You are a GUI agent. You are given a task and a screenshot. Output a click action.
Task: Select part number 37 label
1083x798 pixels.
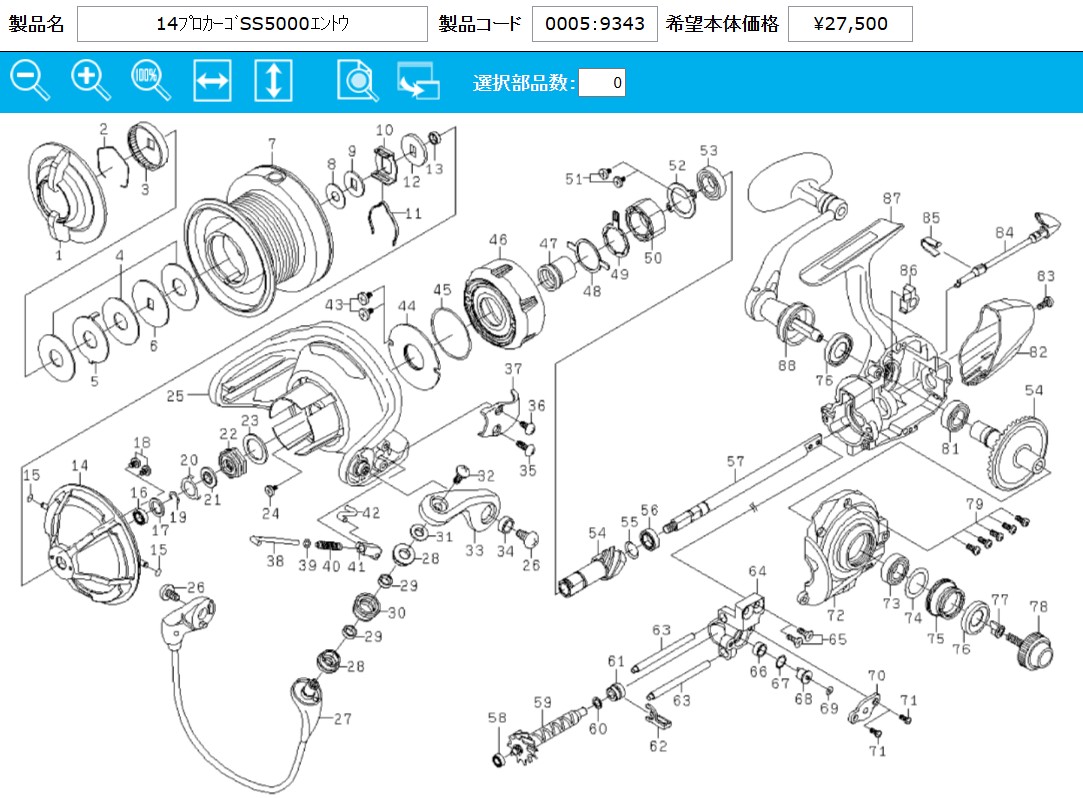[x=513, y=369]
